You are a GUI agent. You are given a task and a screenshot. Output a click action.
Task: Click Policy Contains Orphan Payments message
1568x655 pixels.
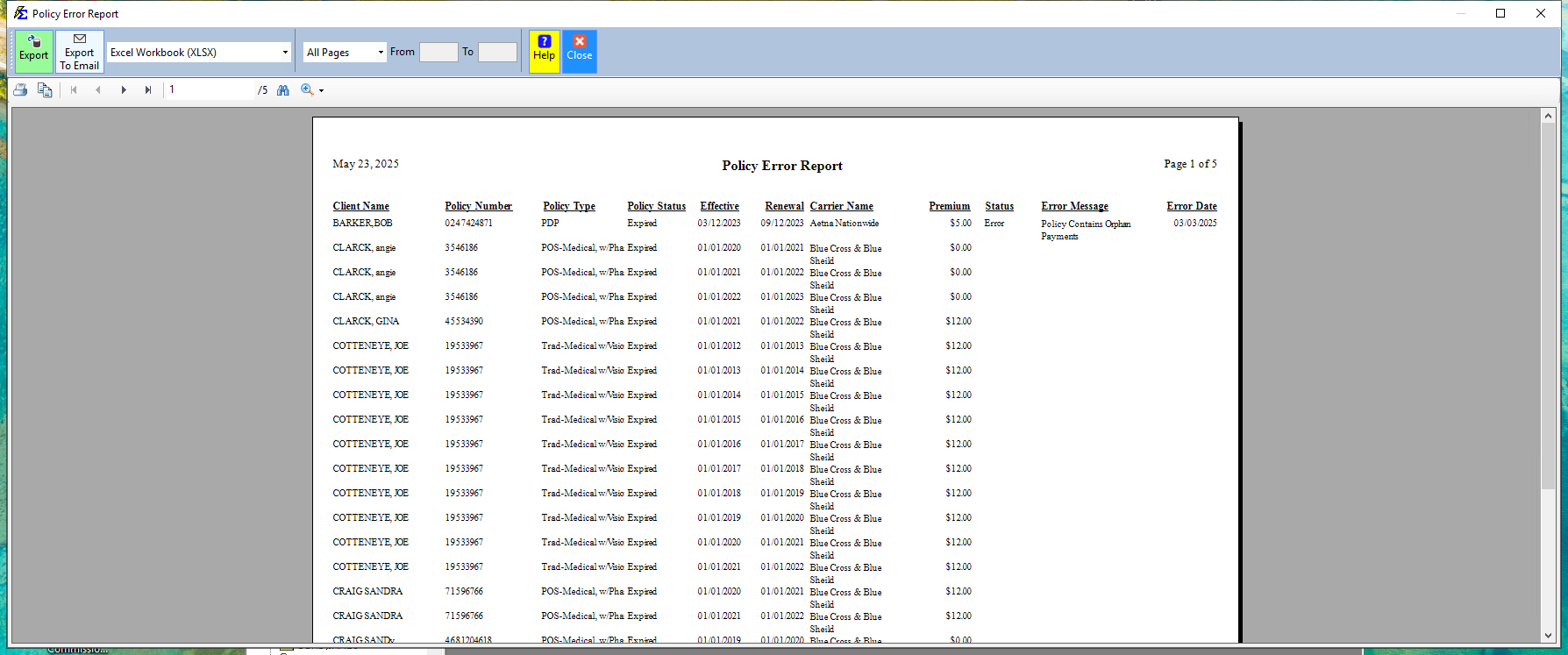coord(1086,230)
